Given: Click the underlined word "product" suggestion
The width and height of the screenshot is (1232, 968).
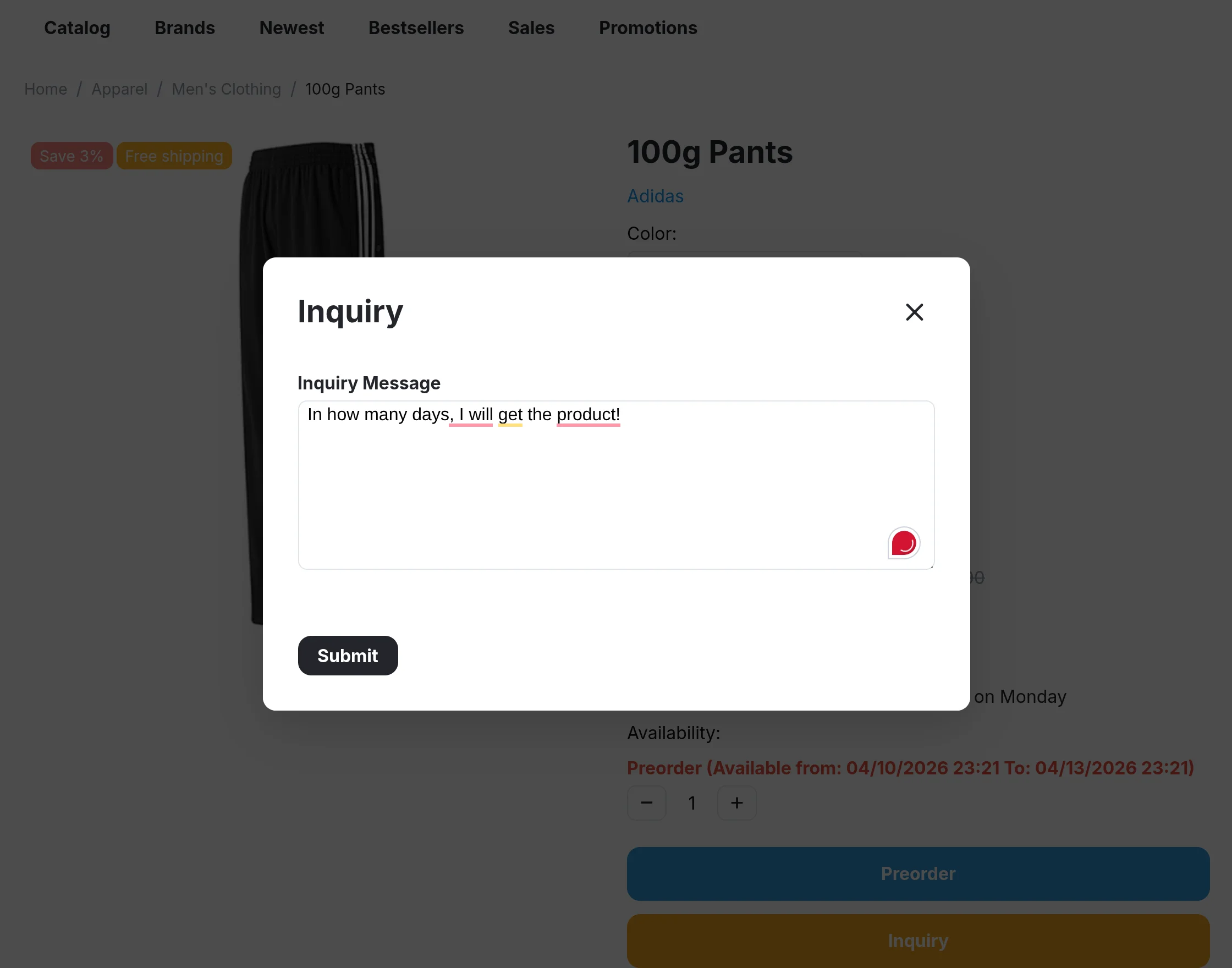Looking at the screenshot, I should coord(587,414).
